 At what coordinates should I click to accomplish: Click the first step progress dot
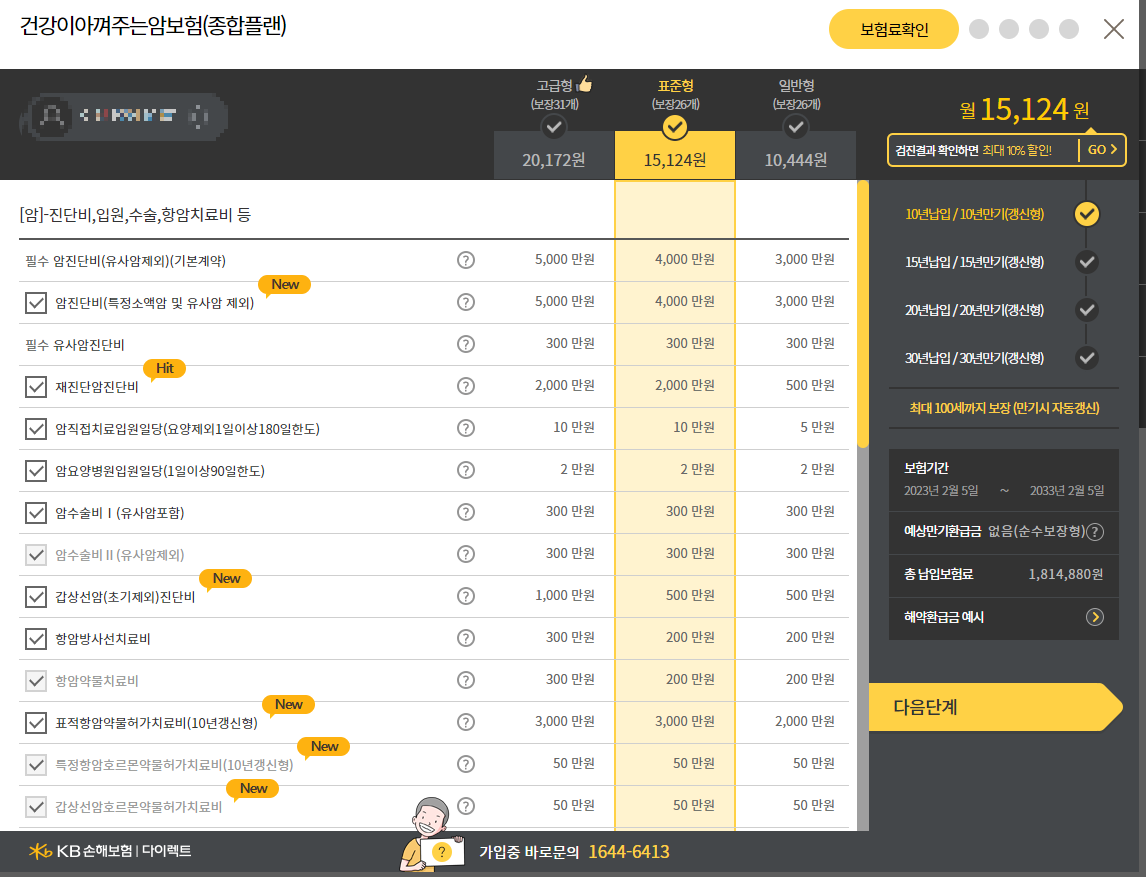click(979, 29)
